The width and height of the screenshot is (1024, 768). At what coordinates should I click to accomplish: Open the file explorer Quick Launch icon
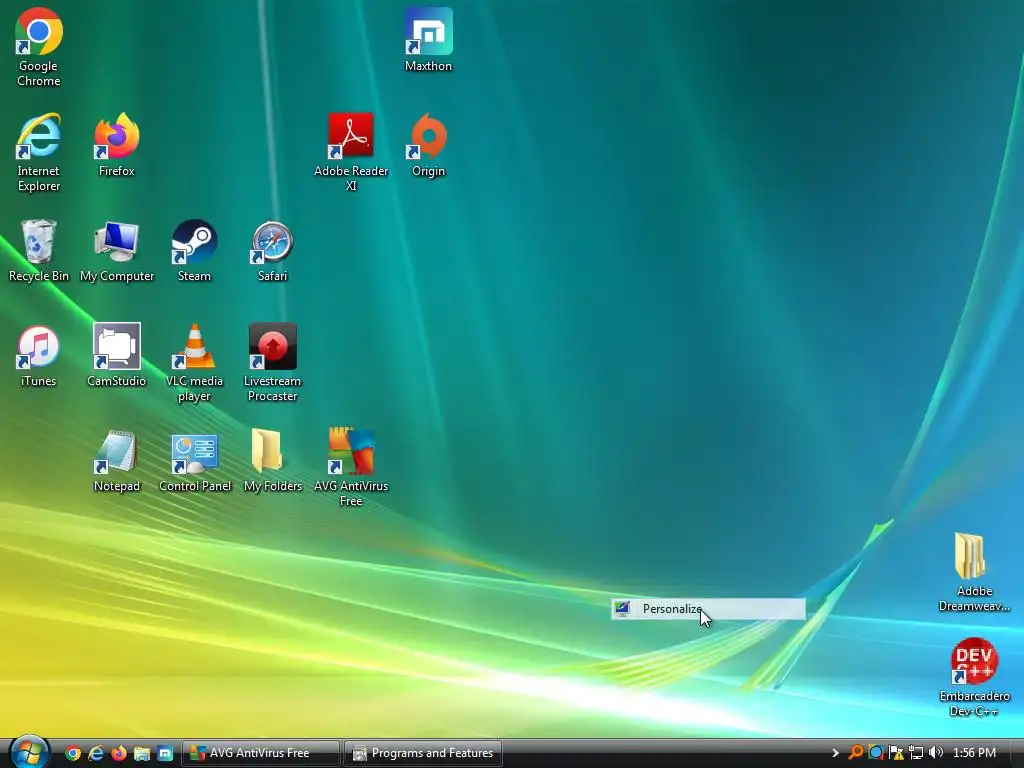pos(142,753)
